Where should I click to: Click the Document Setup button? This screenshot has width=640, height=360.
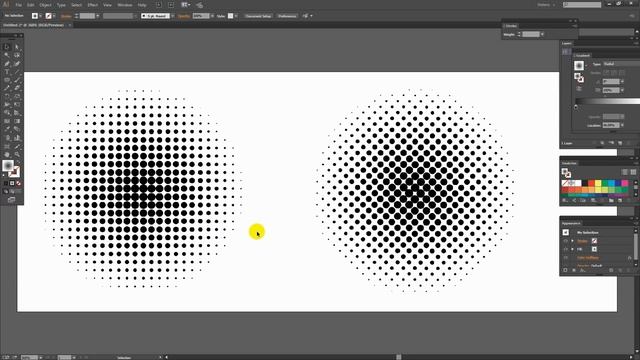(258, 16)
